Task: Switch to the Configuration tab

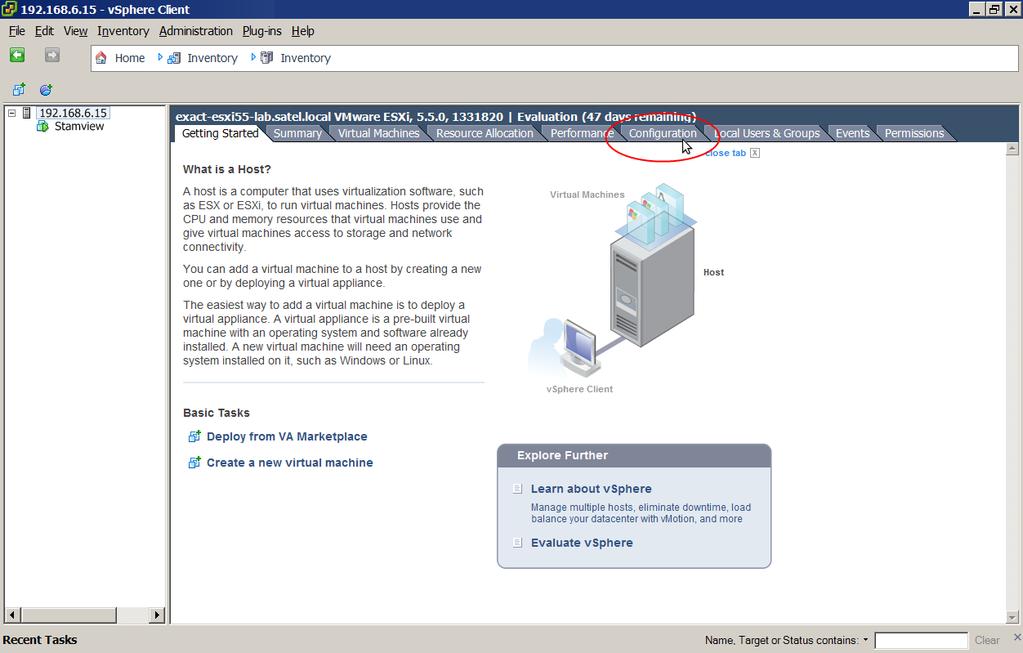Action: point(662,133)
